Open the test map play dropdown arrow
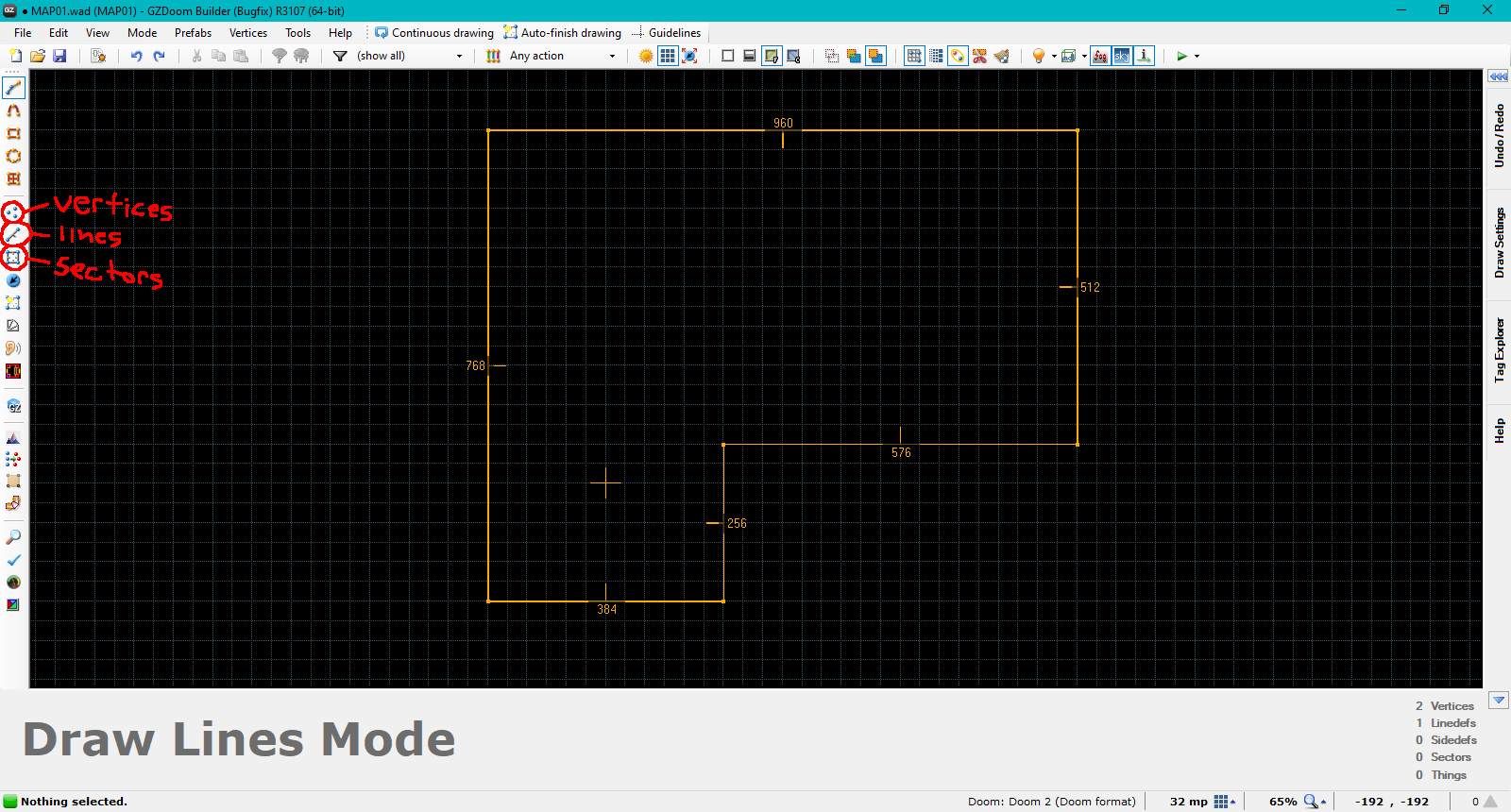1511x812 pixels. coord(1197,56)
